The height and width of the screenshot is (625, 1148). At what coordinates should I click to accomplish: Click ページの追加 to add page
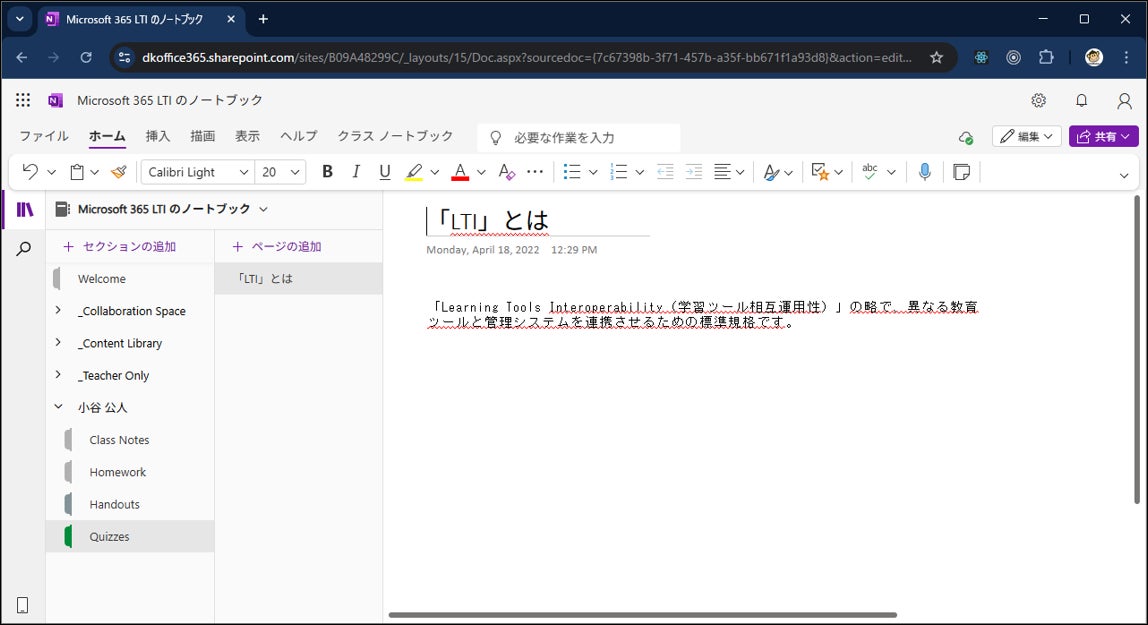277,247
